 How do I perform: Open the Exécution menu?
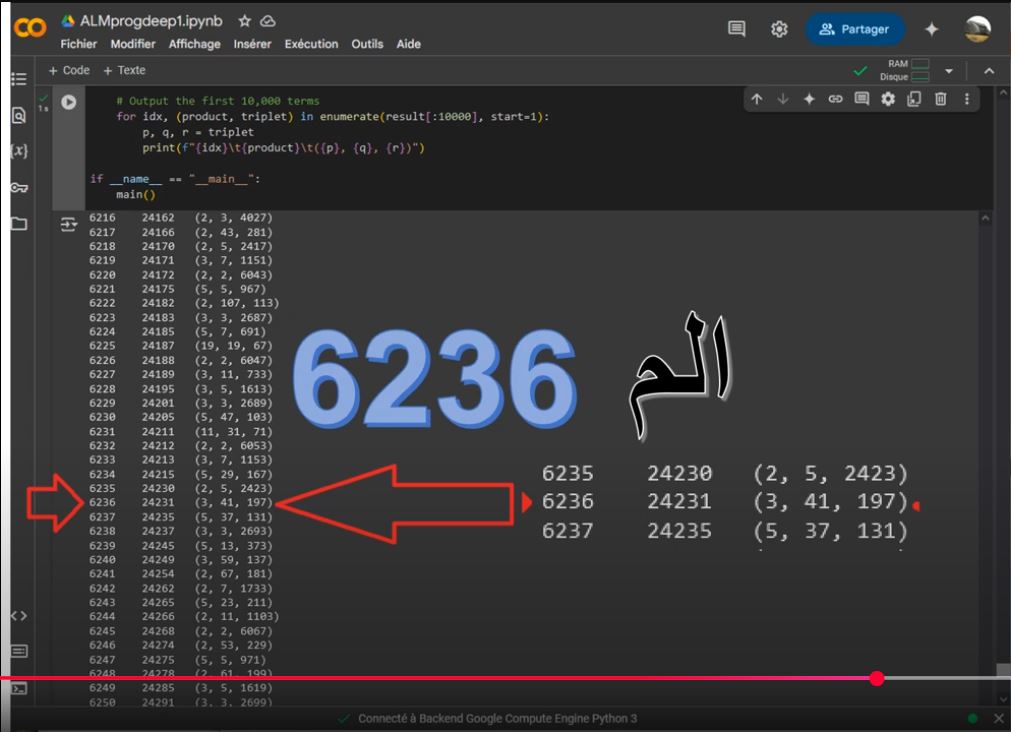(x=311, y=44)
